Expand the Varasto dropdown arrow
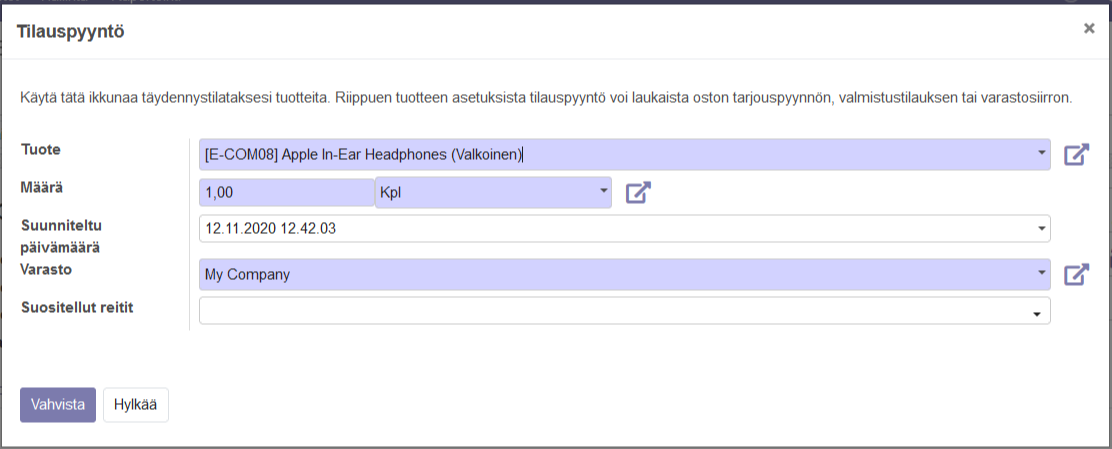Viewport: 1112px width, 449px height. coord(1041,272)
